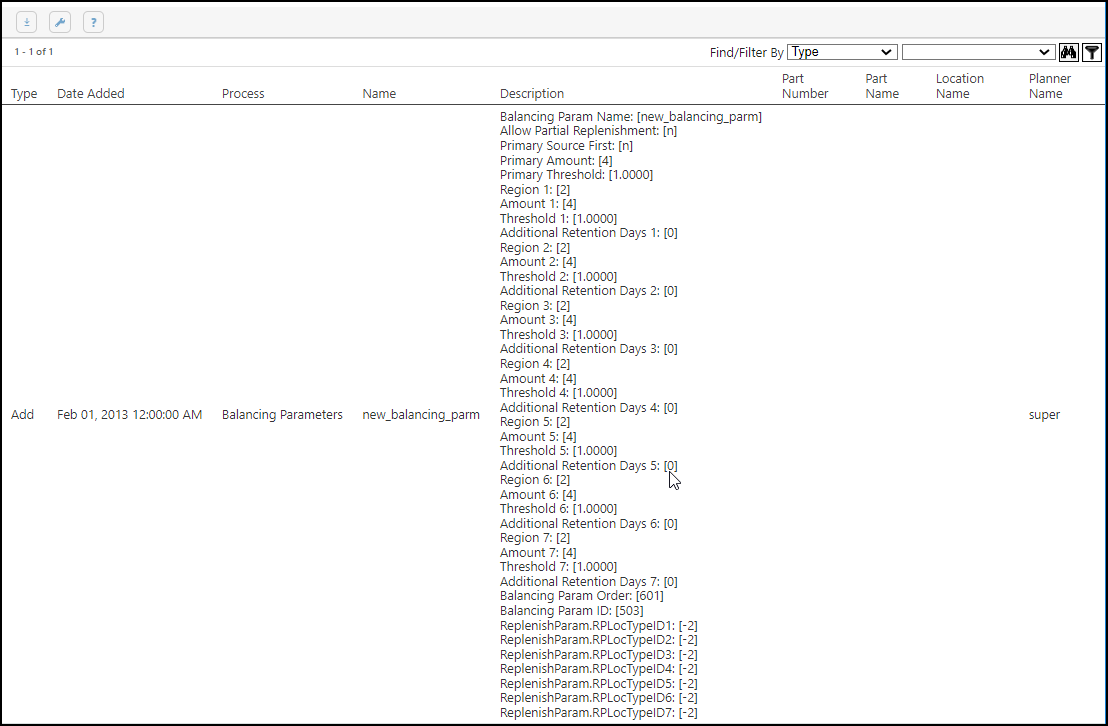Click the Part Number column header

(805, 86)
